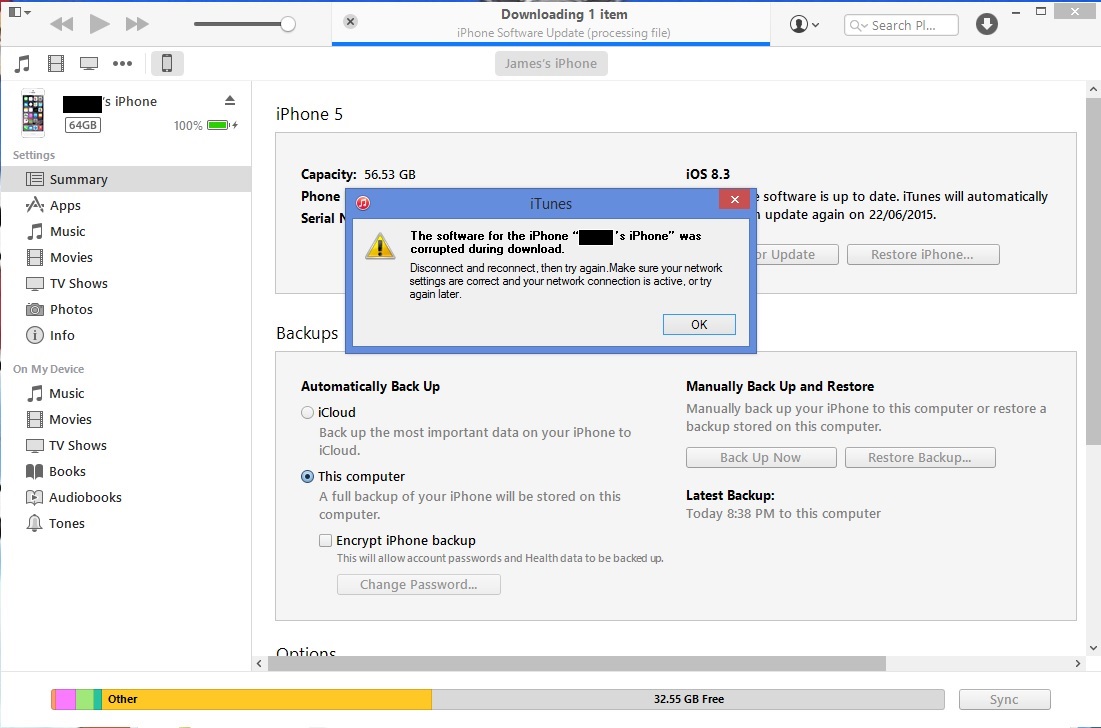Click the James's iPhone title button
This screenshot has width=1101, height=728.
point(551,63)
